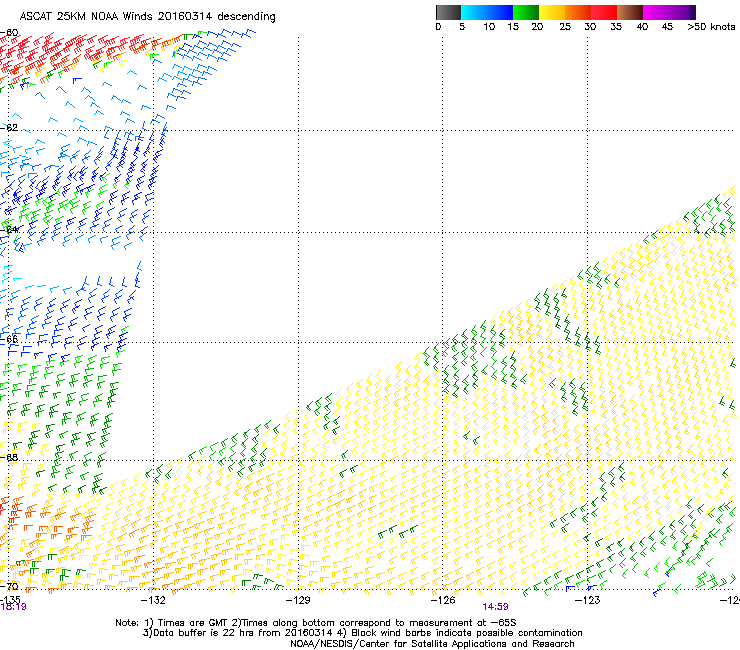740x650 pixels.
Task: Click the red 30-35 knots color band
Action: pyautogui.click(x=604, y=12)
